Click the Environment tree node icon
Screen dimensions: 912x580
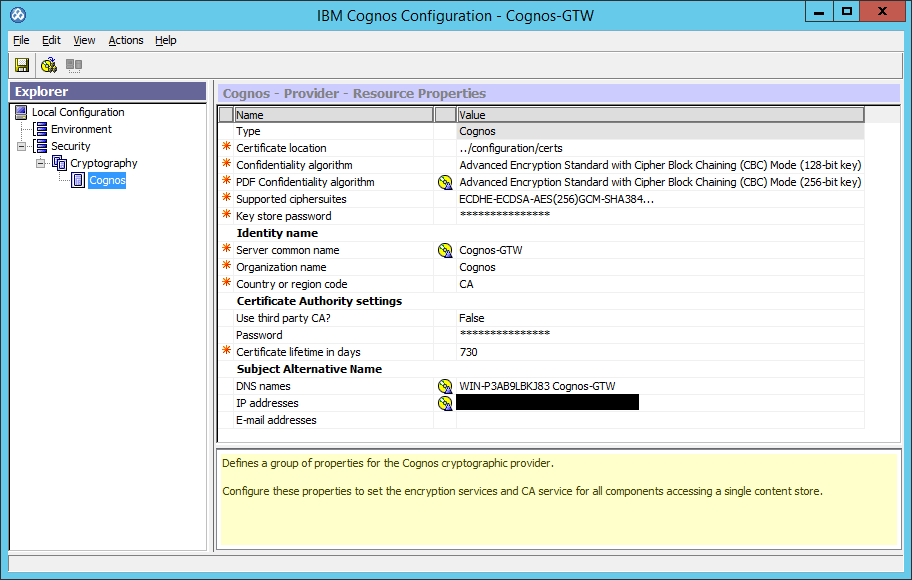[40, 129]
